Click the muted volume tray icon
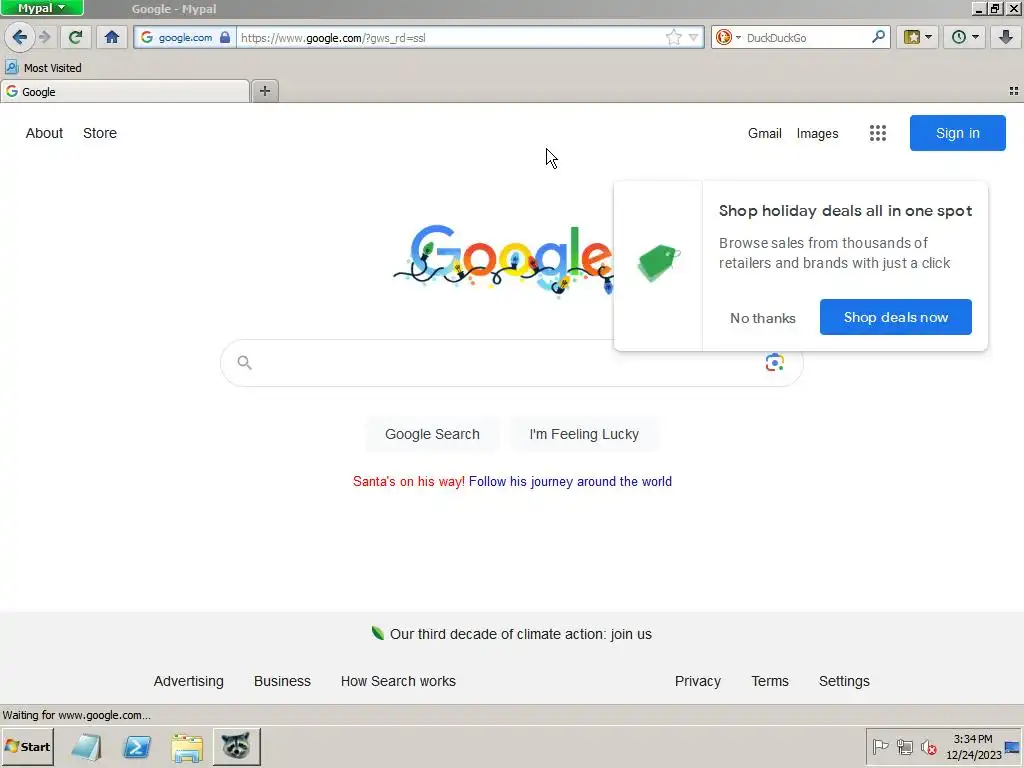Screen dimensions: 1024x768 [x=929, y=746]
